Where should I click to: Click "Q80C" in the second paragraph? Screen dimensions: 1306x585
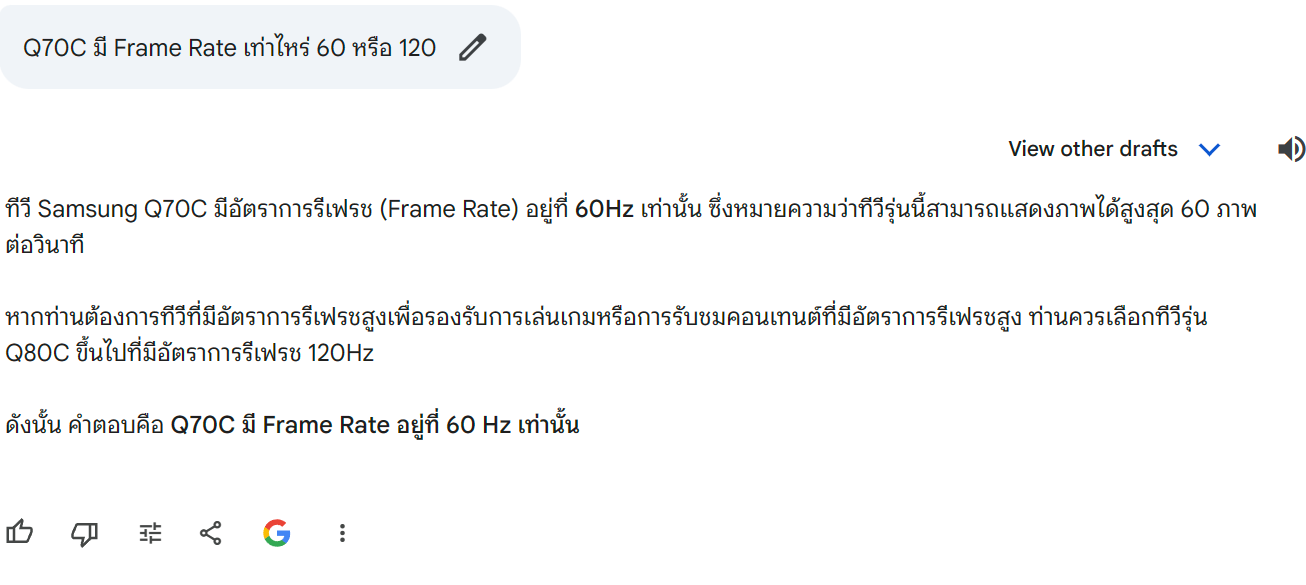[x=37, y=353]
